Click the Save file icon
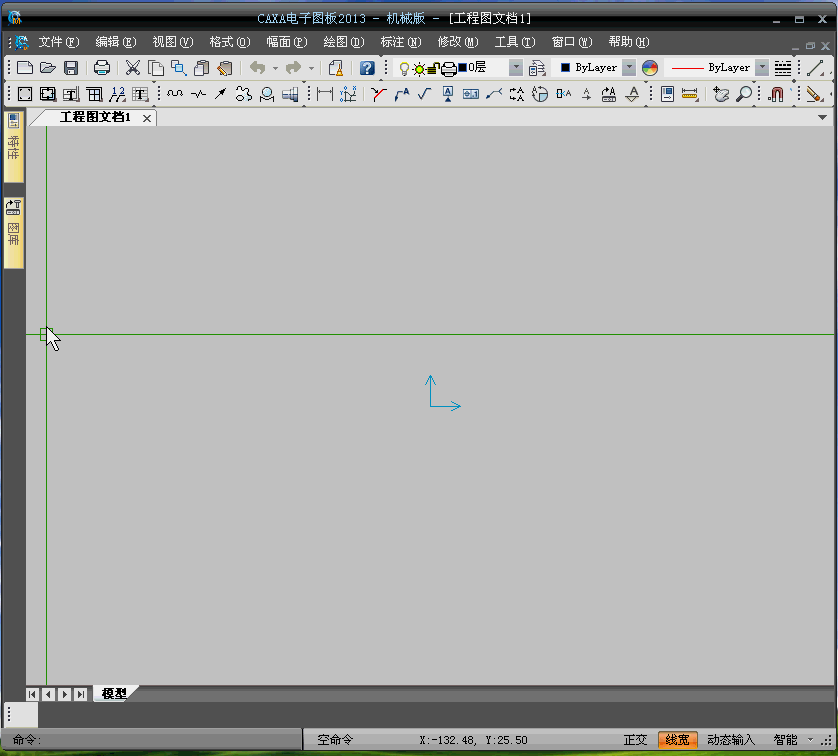Screen dimensions: 838x756 coord(71,68)
